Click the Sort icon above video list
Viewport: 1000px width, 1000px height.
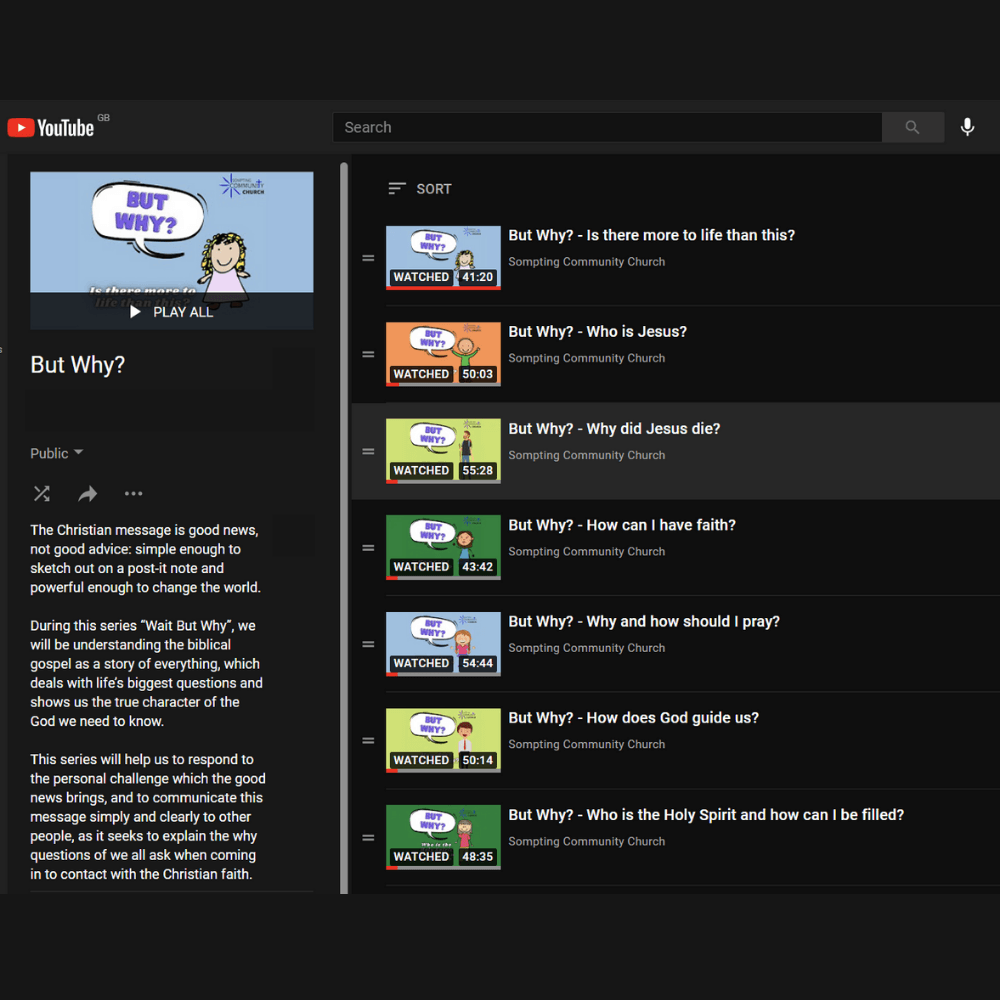click(397, 189)
